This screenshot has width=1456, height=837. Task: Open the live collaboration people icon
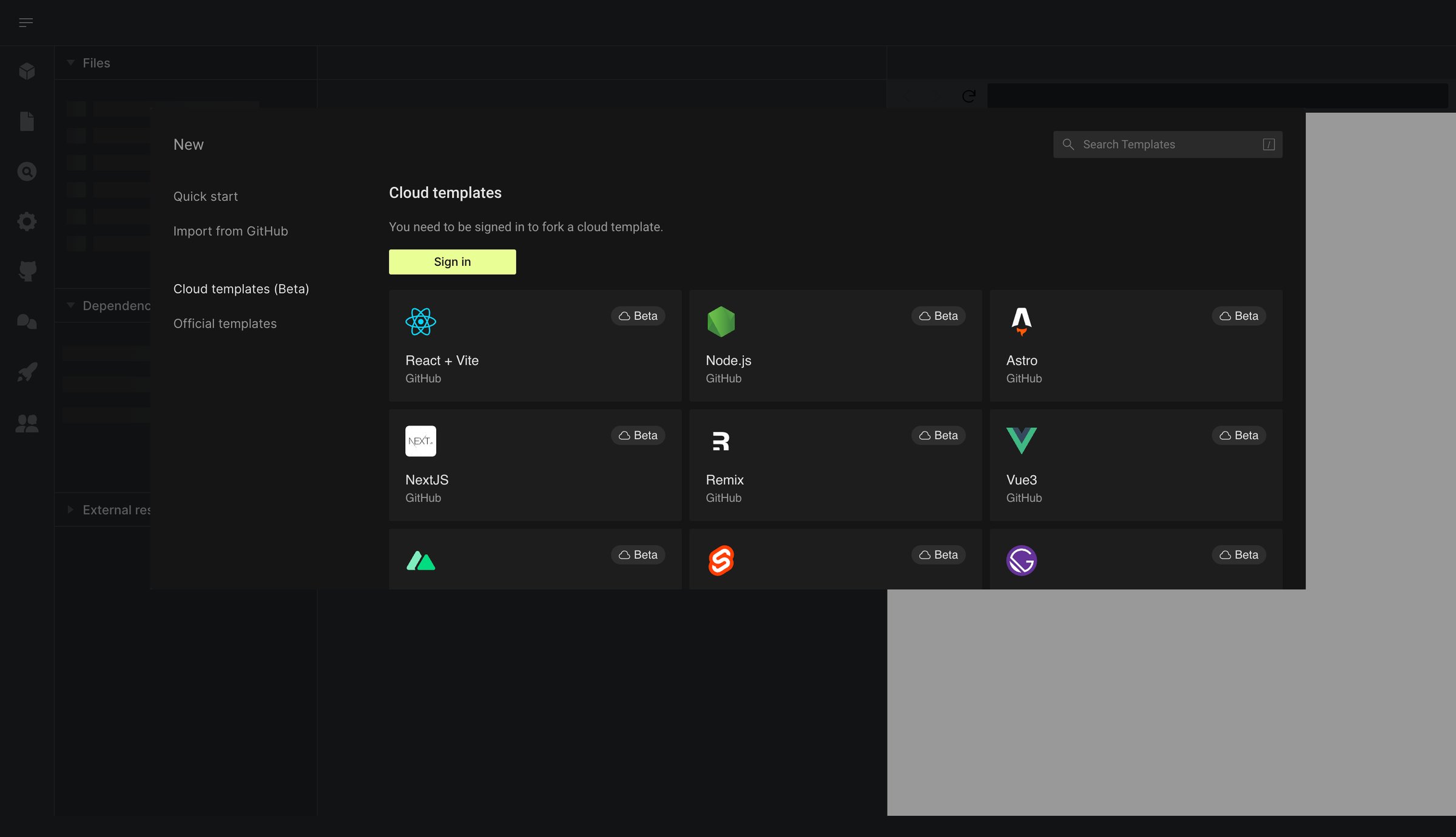(27, 423)
